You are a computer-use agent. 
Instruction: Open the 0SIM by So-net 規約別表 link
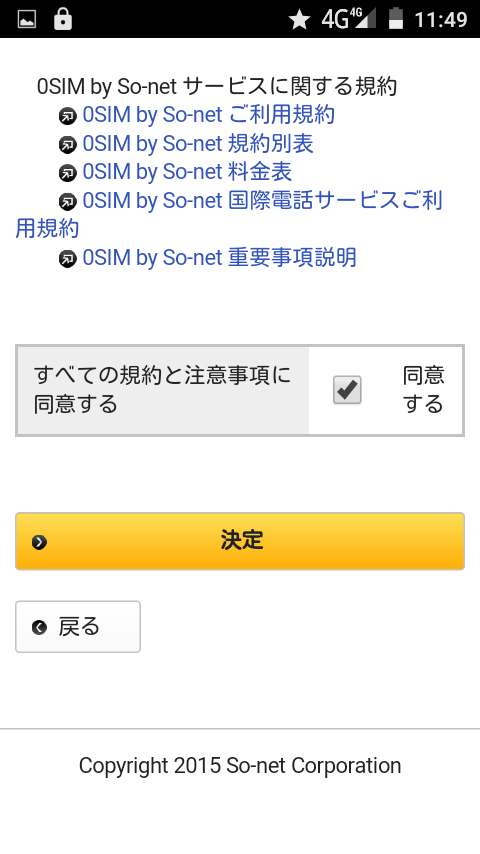click(x=198, y=144)
